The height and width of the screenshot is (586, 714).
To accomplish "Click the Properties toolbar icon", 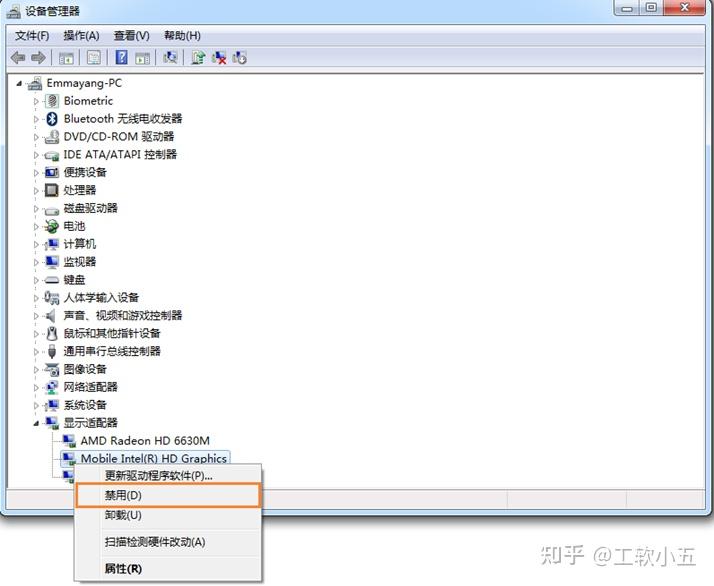I will pos(94,58).
